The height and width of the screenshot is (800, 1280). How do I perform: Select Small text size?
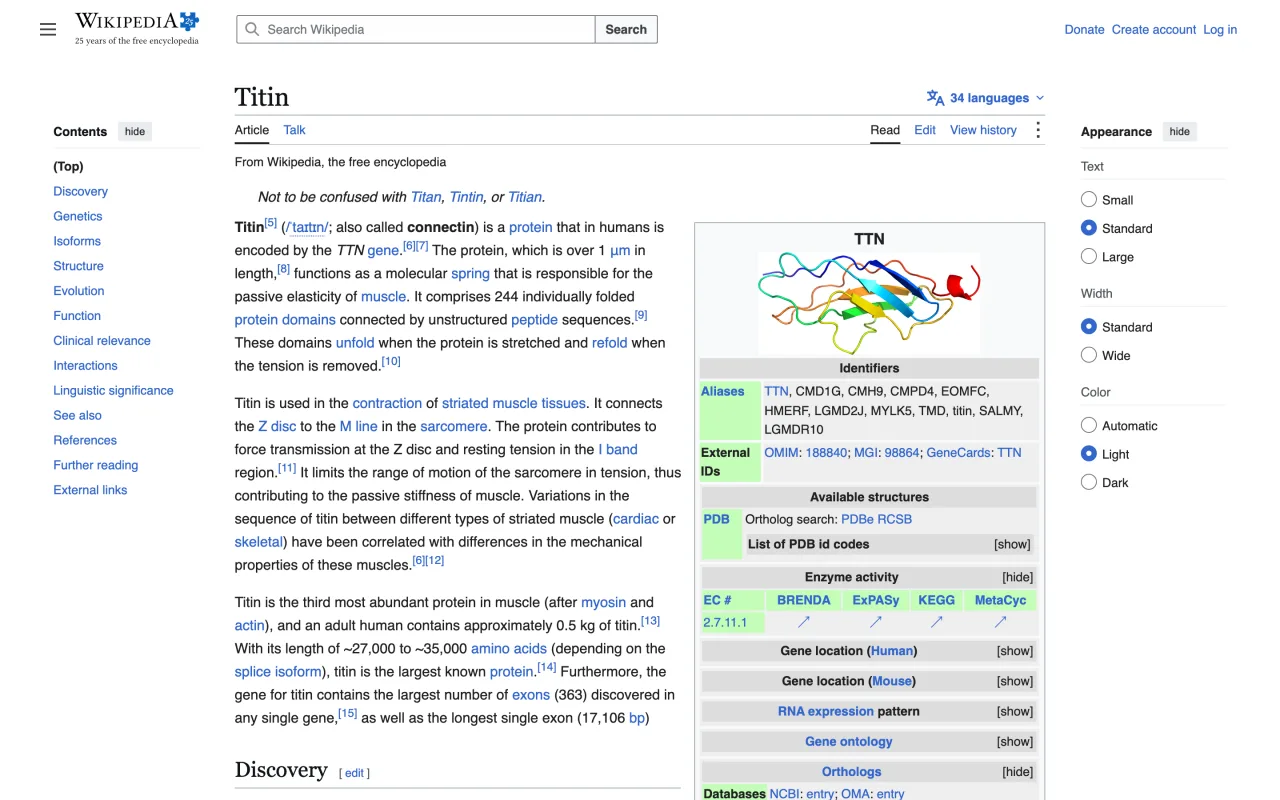pyautogui.click(x=1089, y=199)
